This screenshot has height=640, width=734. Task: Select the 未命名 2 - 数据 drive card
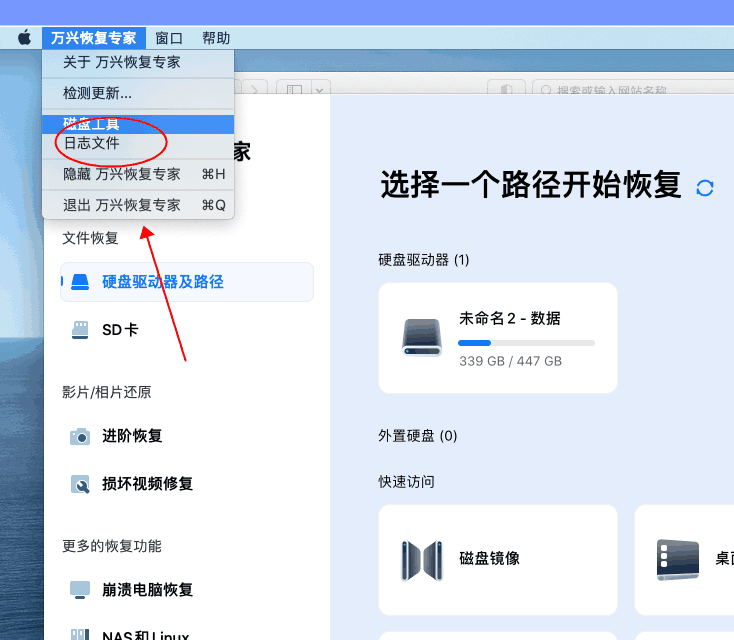pyautogui.click(x=498, y=338)
